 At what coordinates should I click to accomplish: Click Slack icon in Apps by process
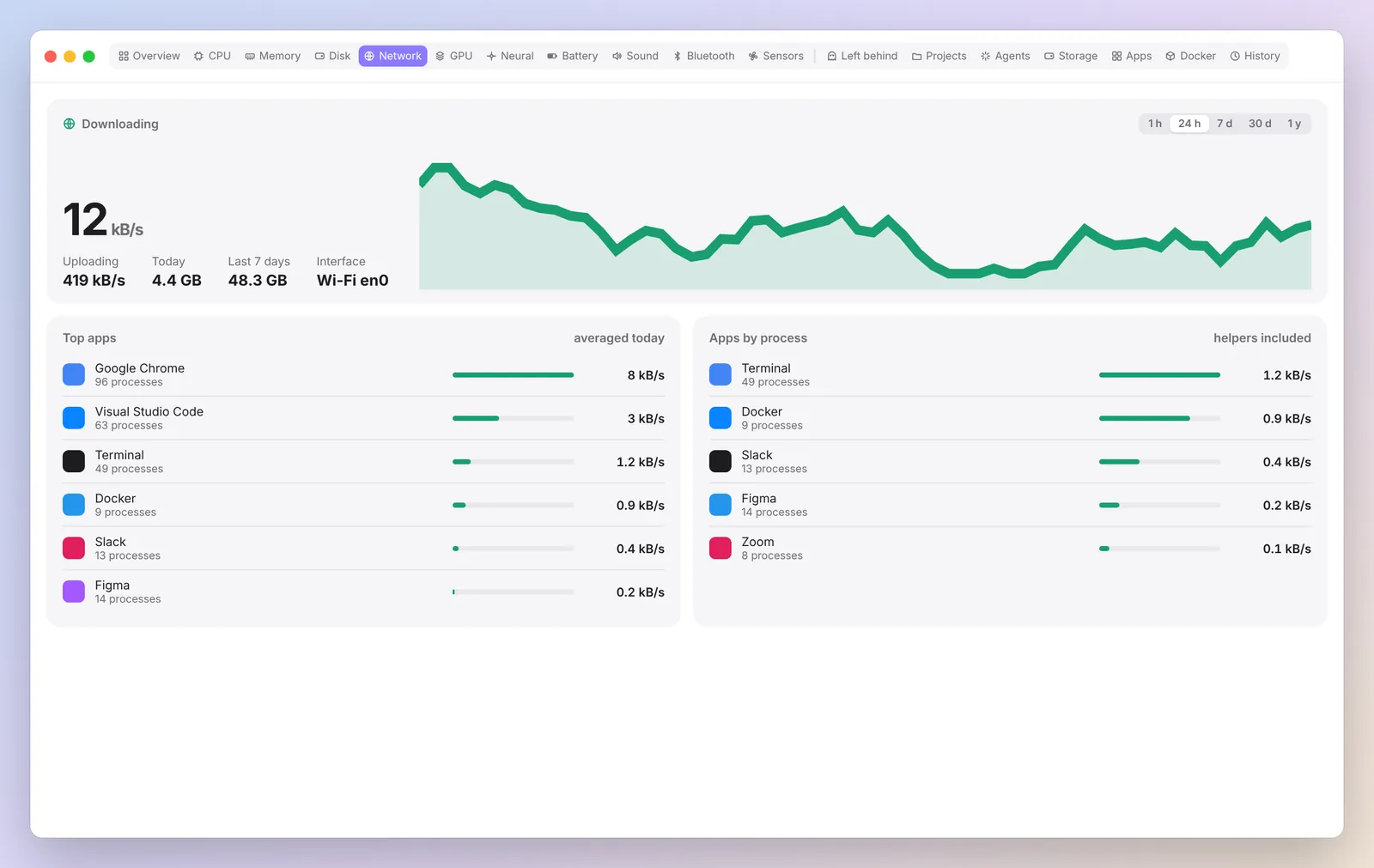coord(720,461)
